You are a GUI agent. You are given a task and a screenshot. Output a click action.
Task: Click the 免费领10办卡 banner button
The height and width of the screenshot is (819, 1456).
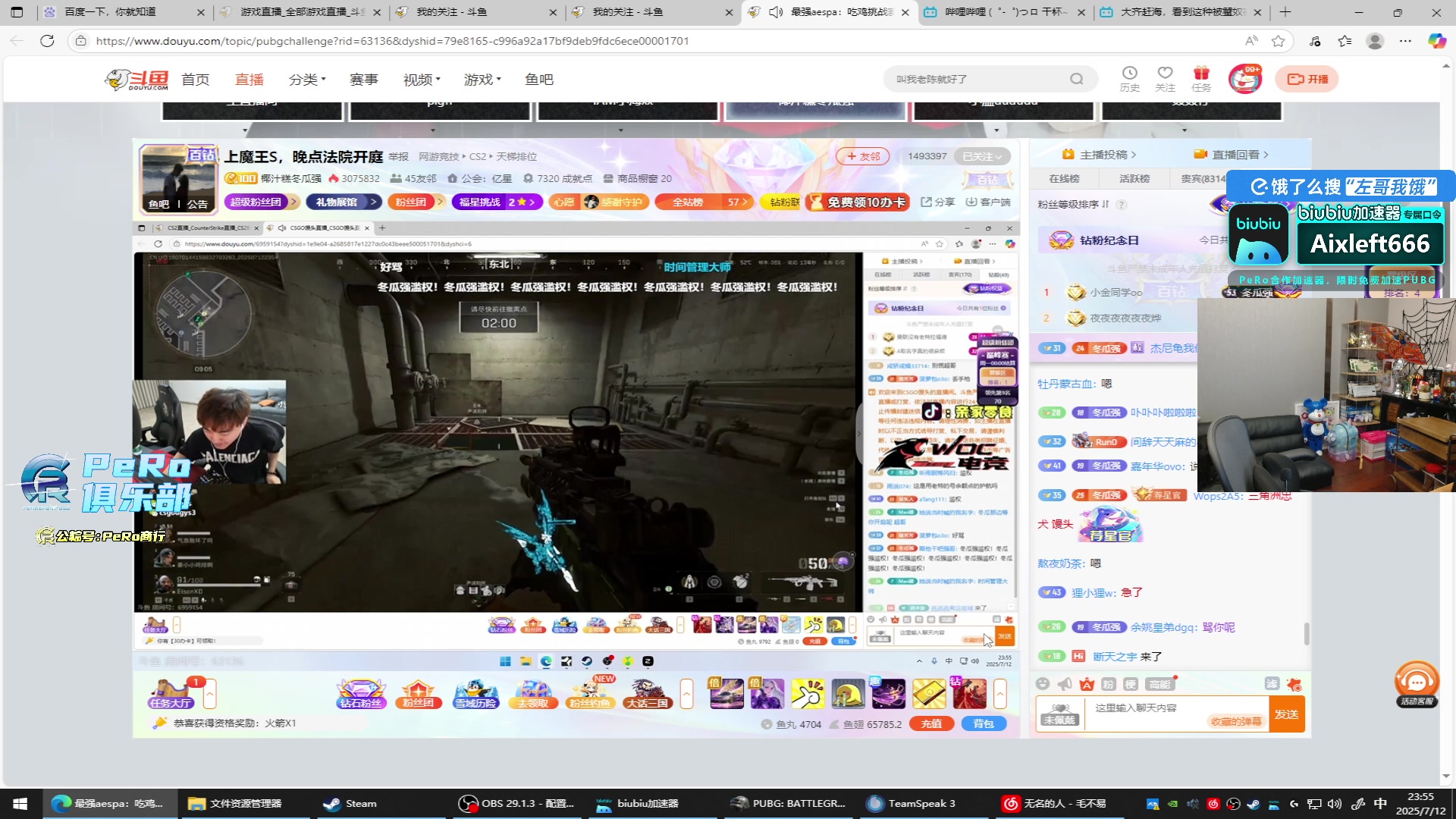858,202
